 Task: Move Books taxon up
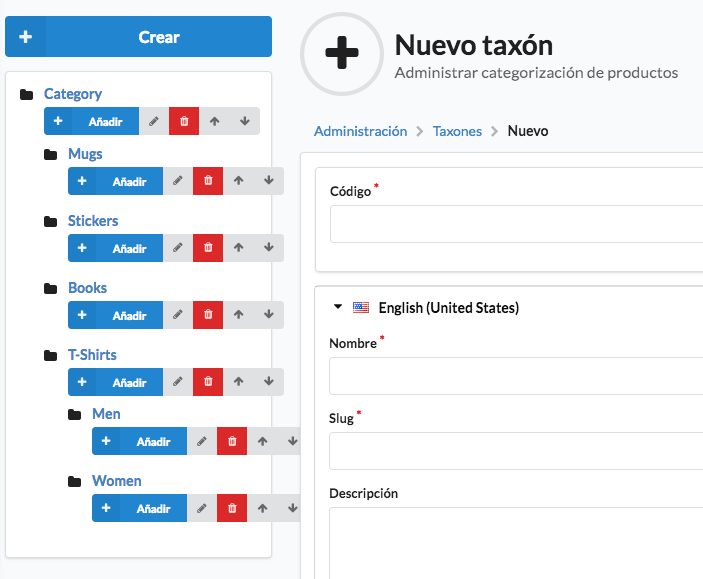point(239,315)
